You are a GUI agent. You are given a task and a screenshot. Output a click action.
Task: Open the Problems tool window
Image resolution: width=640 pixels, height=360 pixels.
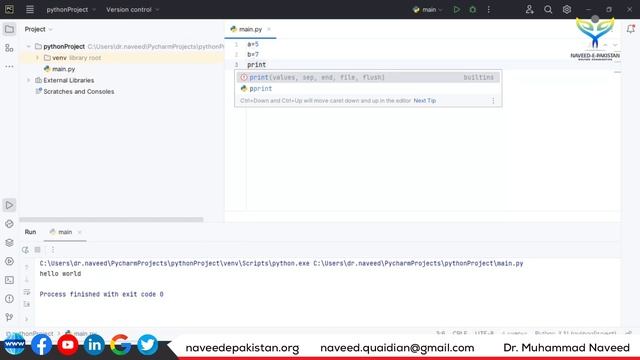9,299
